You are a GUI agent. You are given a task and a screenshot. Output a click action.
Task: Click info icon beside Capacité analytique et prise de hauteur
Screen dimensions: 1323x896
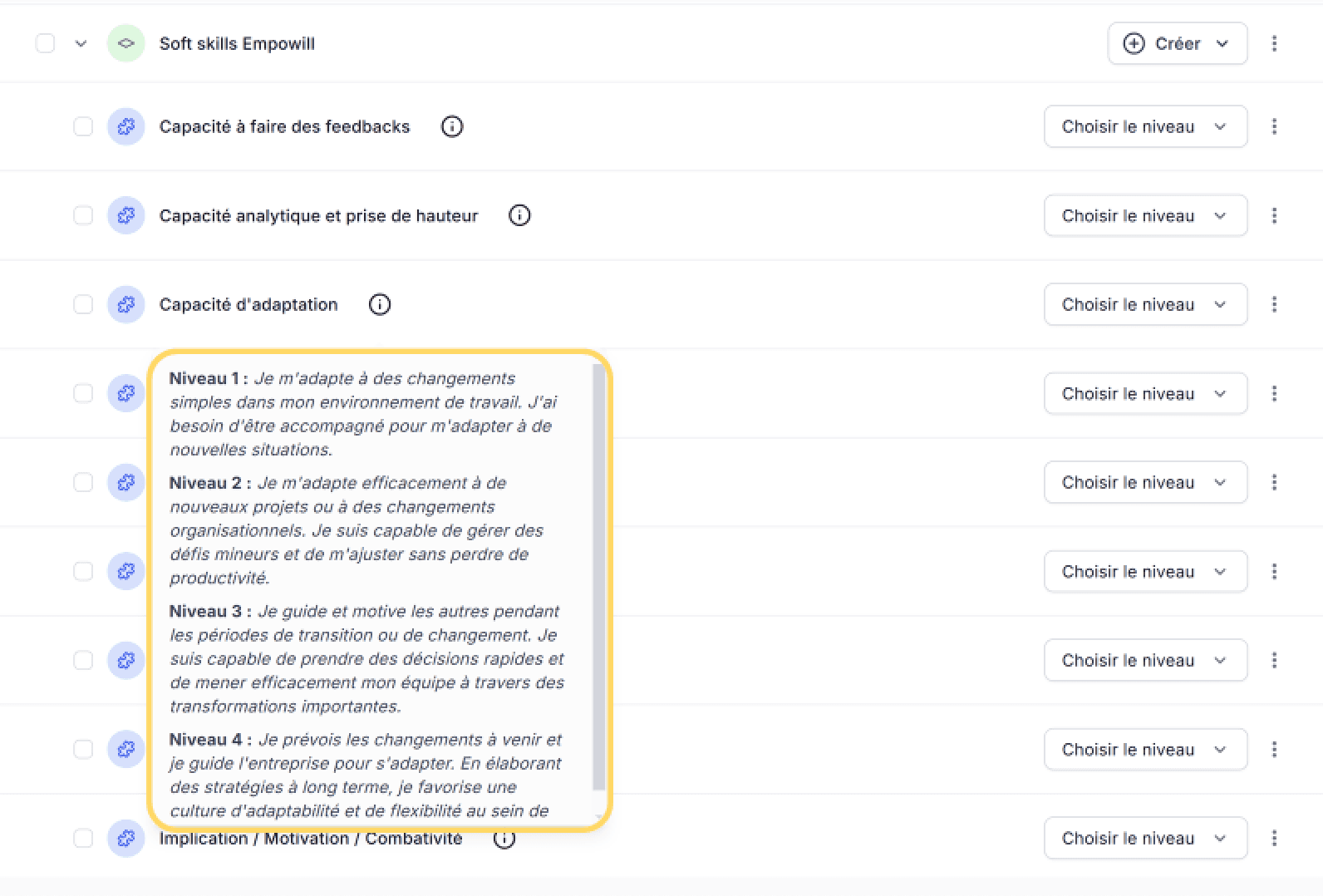[x=519, y=215]
